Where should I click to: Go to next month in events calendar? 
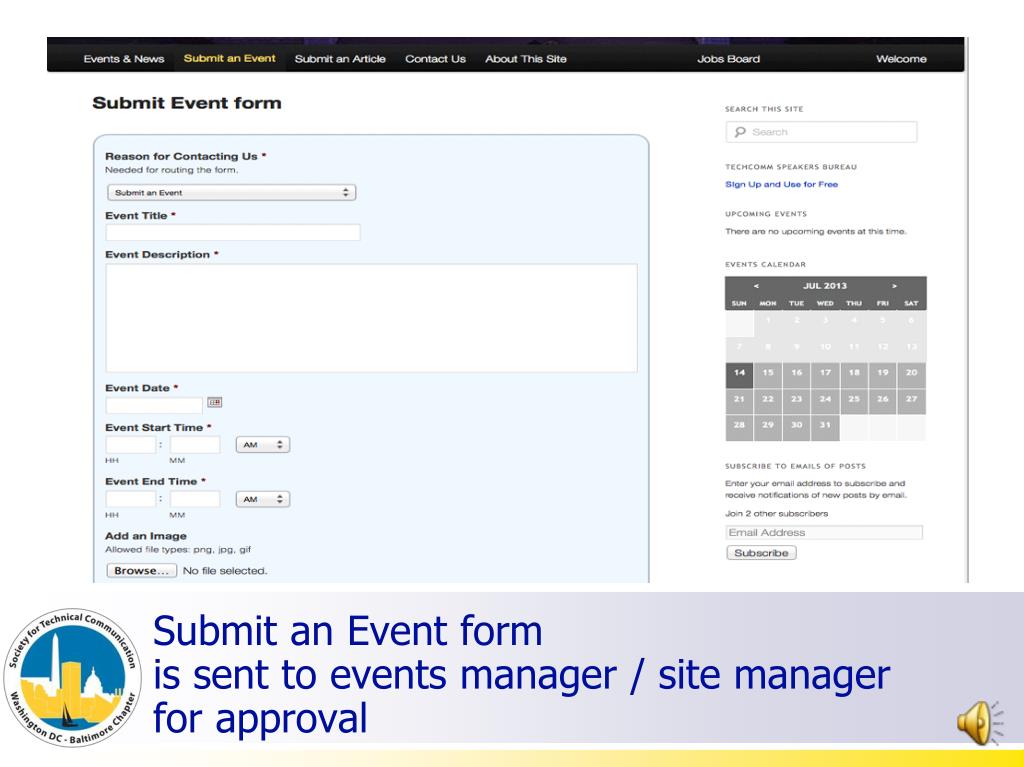(895, 286)
